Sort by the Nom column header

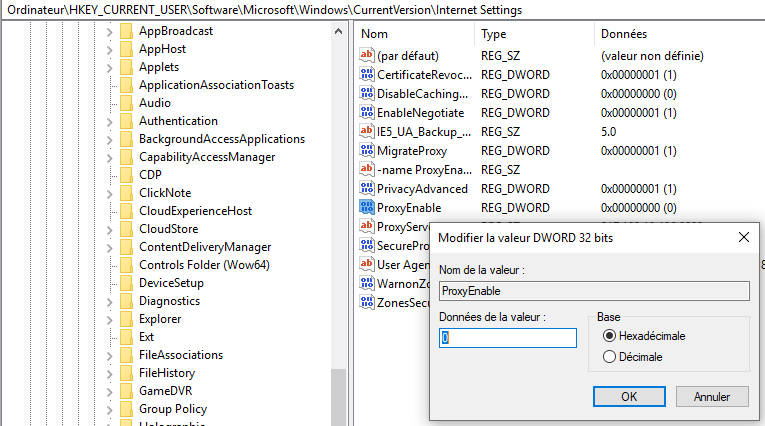click(410, 34)
